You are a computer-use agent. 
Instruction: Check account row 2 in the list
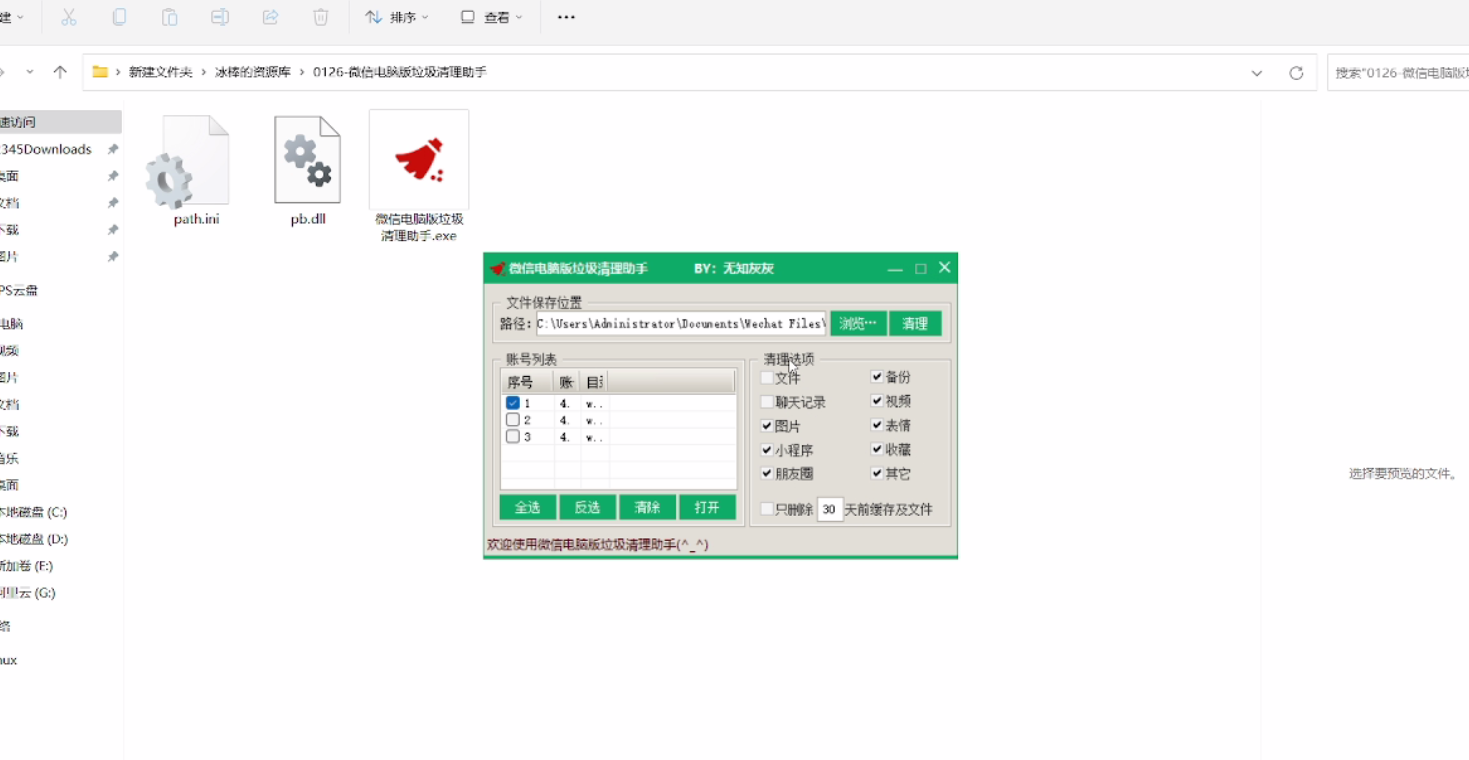[x=513, y=420]
